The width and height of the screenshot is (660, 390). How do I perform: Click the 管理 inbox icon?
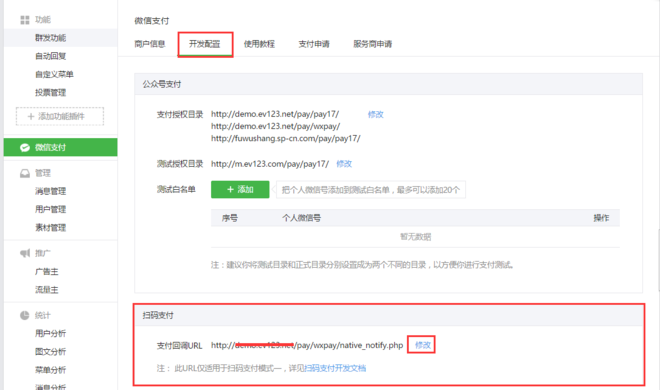point(25,173)
